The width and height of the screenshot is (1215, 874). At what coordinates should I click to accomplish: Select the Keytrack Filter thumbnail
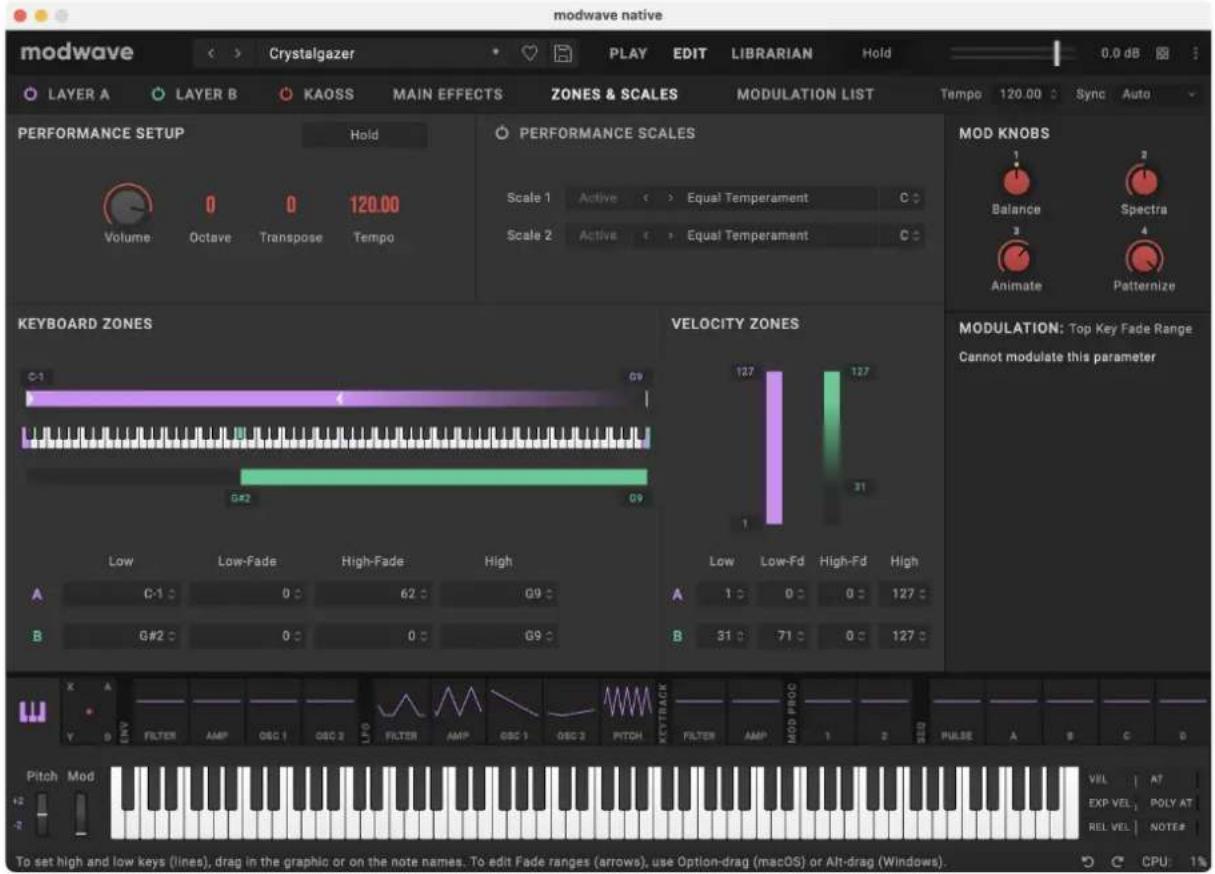699,712
